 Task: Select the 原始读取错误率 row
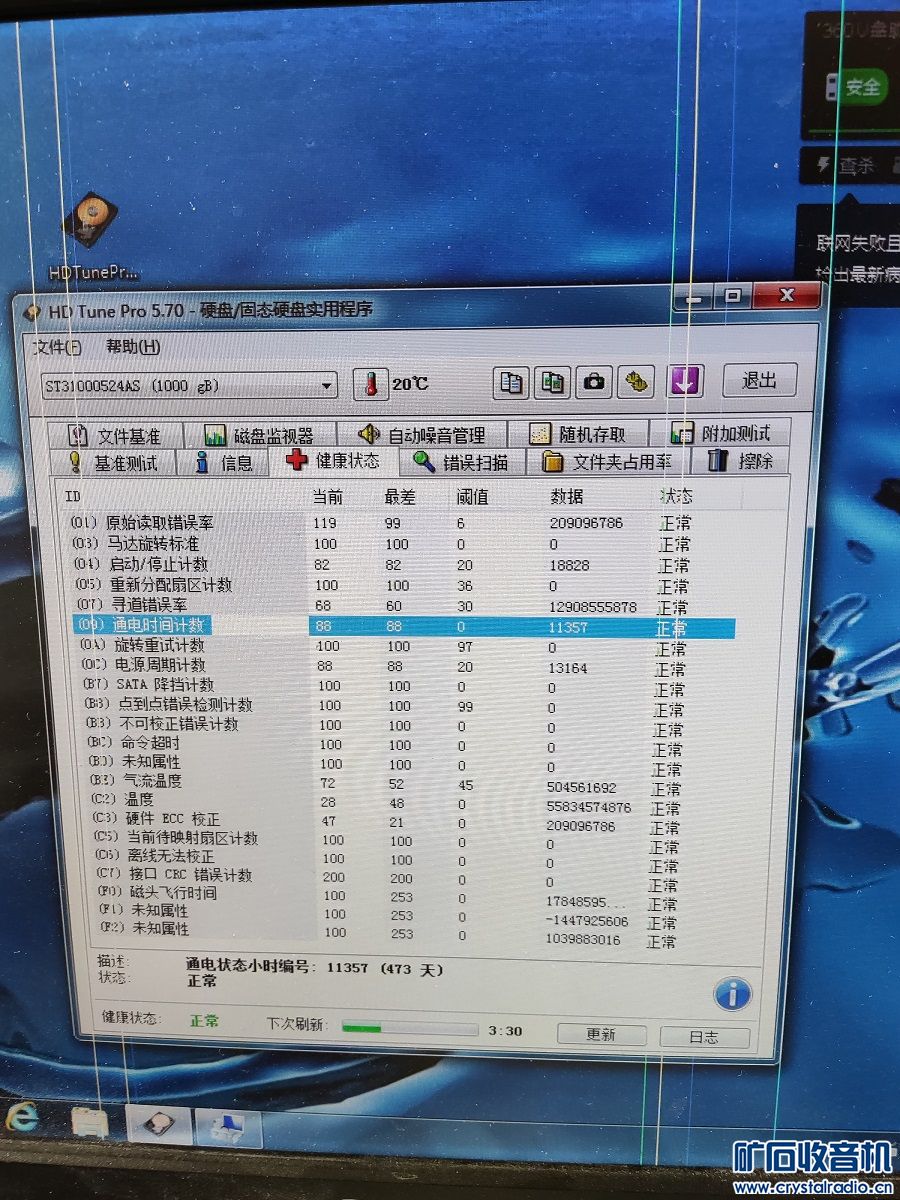point(400,523)
